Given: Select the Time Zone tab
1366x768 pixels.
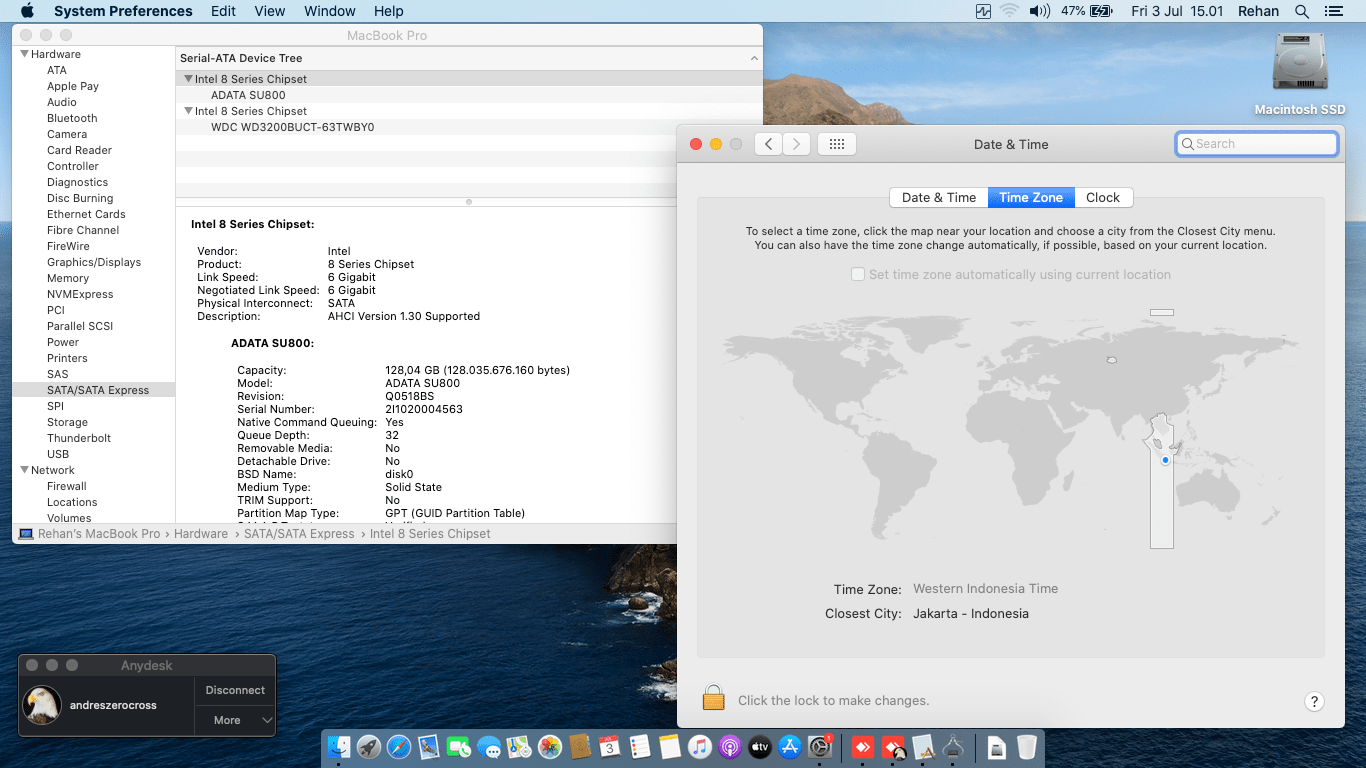Looking at the screenshot, I should pos(1031,197).
